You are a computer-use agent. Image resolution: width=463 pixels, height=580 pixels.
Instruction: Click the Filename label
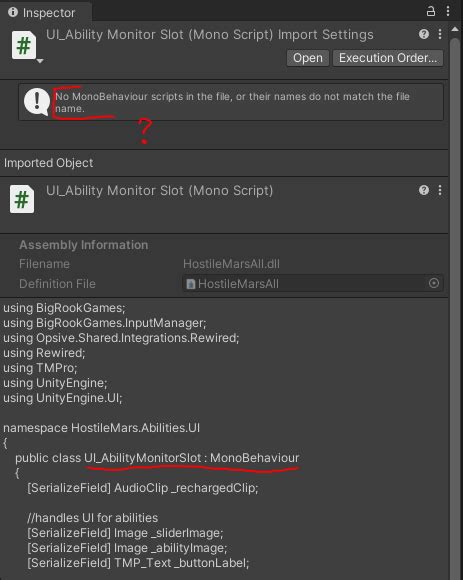tap(44, 264)
